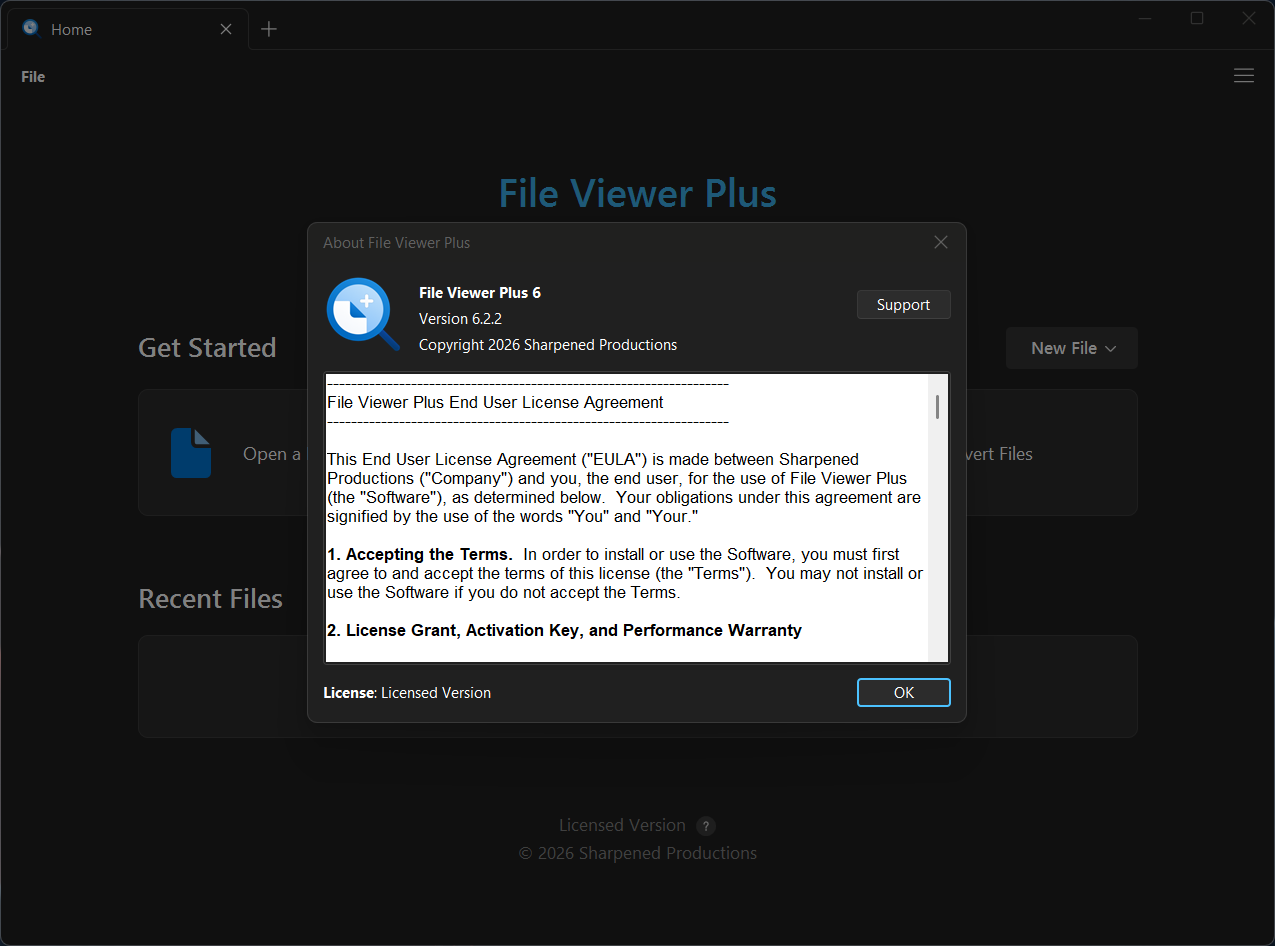Maximize the File Viewer Plus window

tap(1197, 18)
